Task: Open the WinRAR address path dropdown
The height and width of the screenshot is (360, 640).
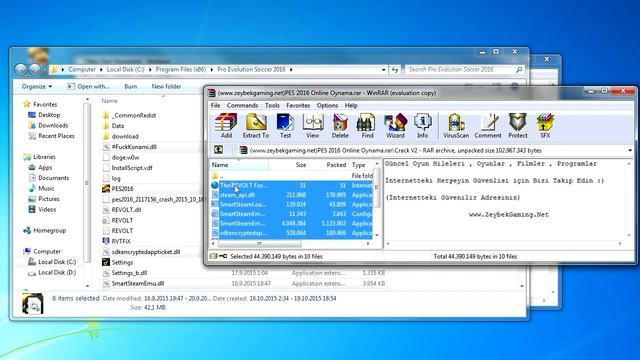Action: pyautogui.click(x=630, y=151)
